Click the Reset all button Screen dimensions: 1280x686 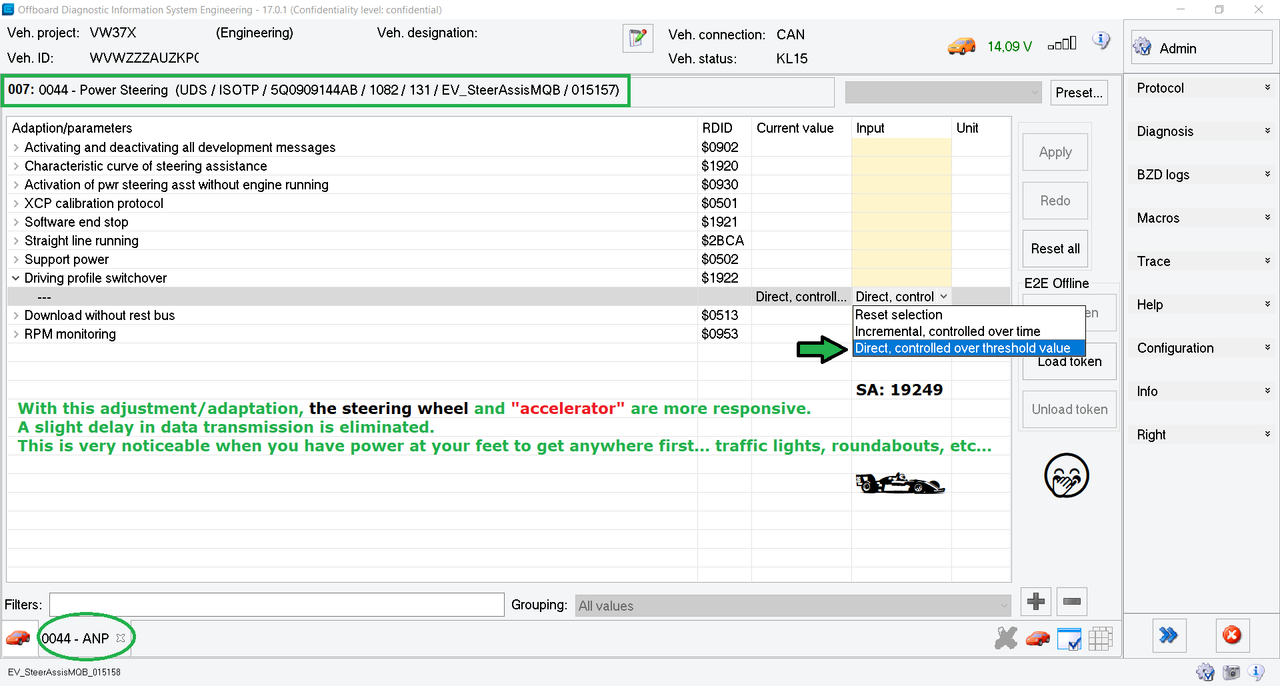(x=1055, y=248)
